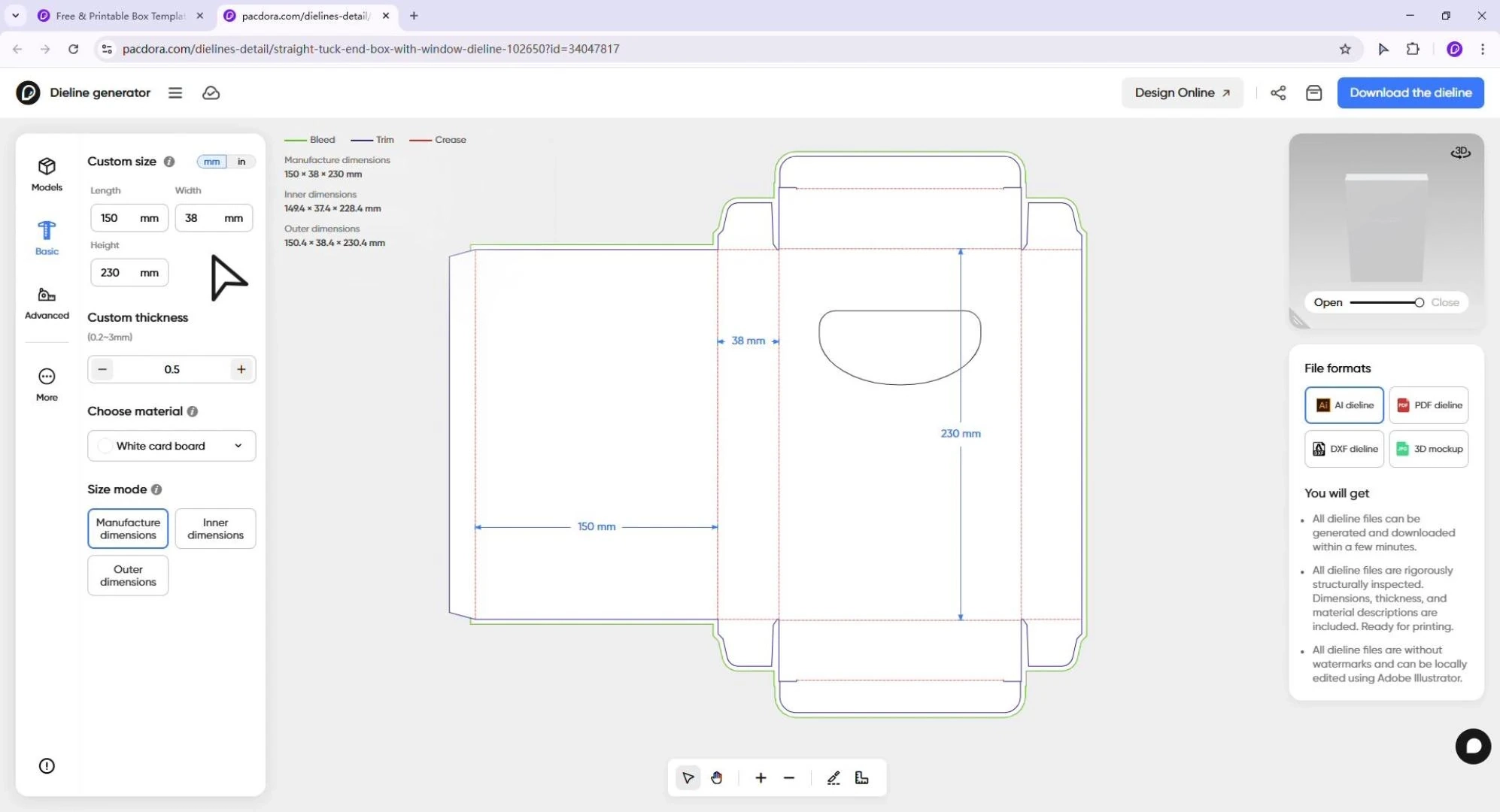1500x812 pixels.
Task: Open the tab search dropdown arrow
Action: pos(15,15)
